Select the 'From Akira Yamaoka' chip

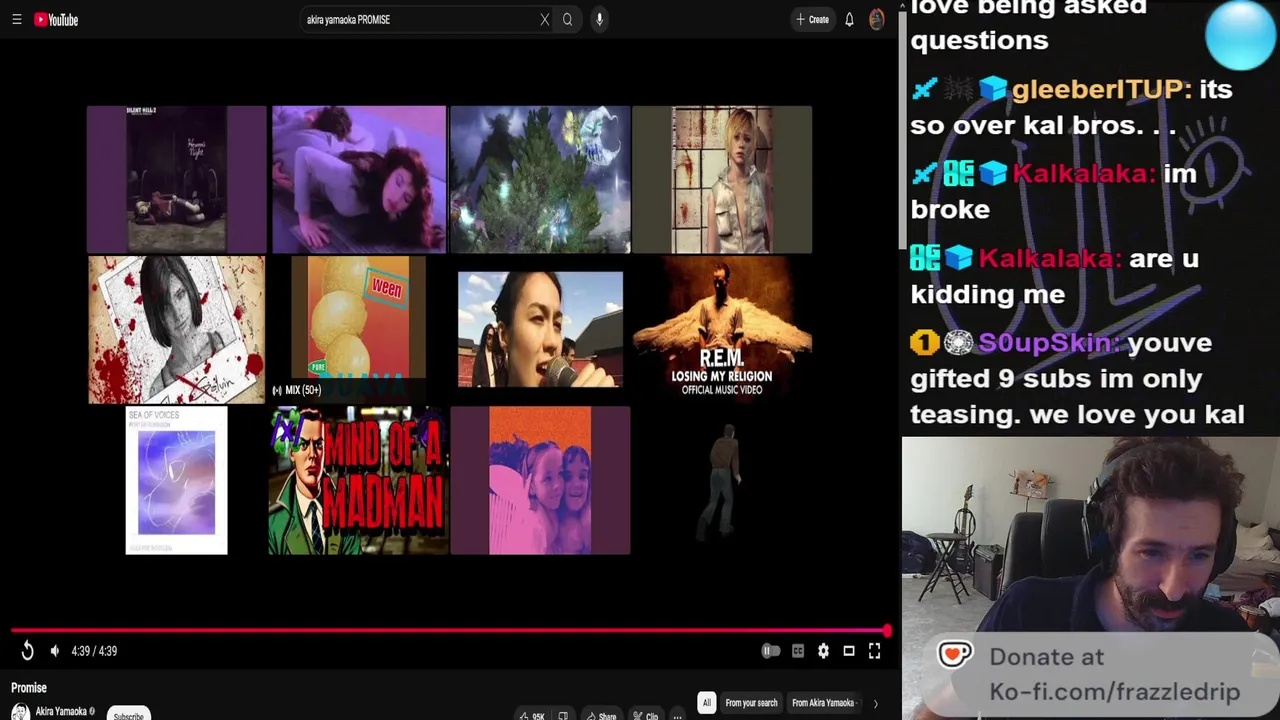point(823,703)
